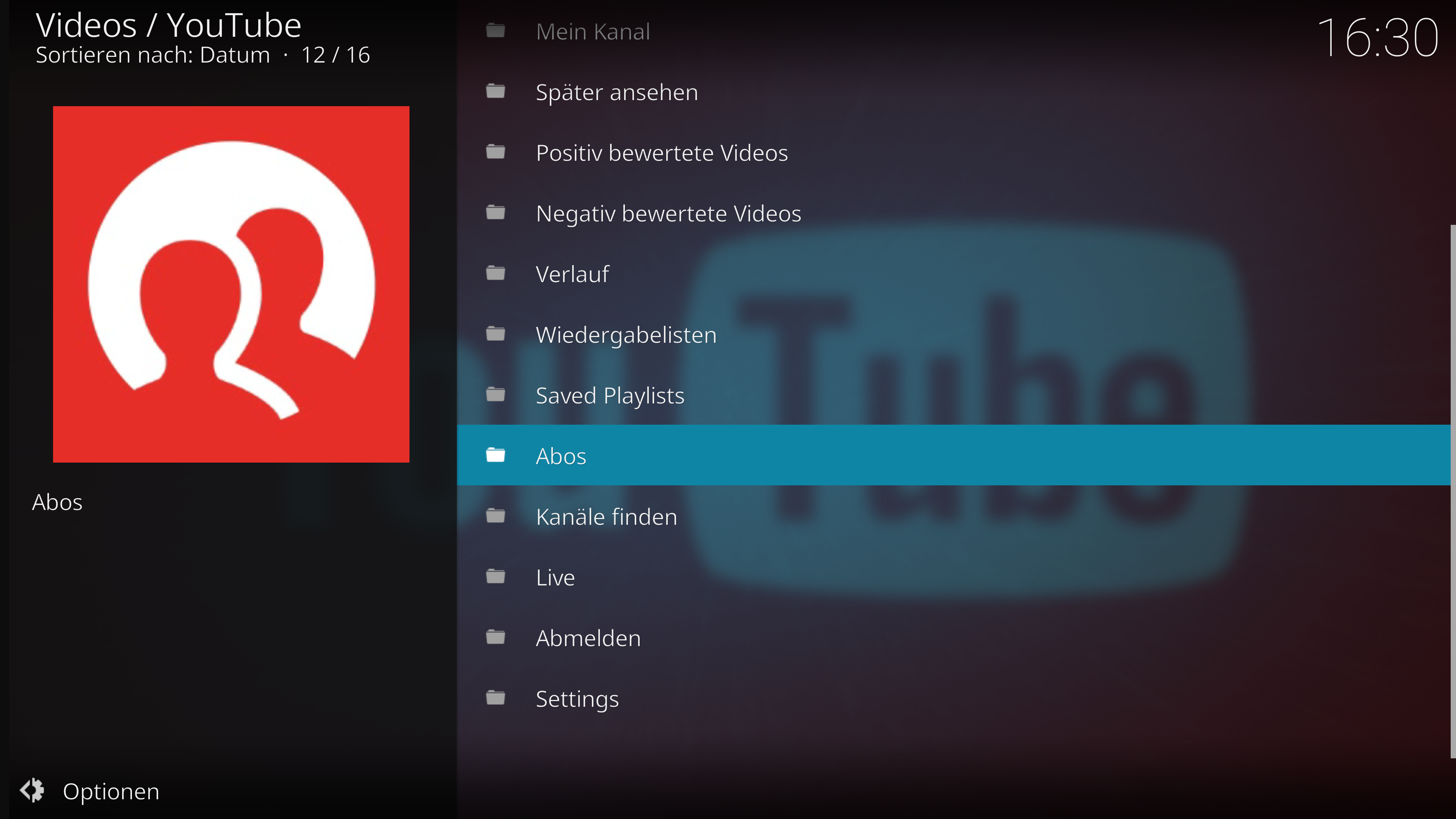The width and height of the screenshot is (1456, 819).
Task: Open Saved Playlists
Action: (954, 395)
